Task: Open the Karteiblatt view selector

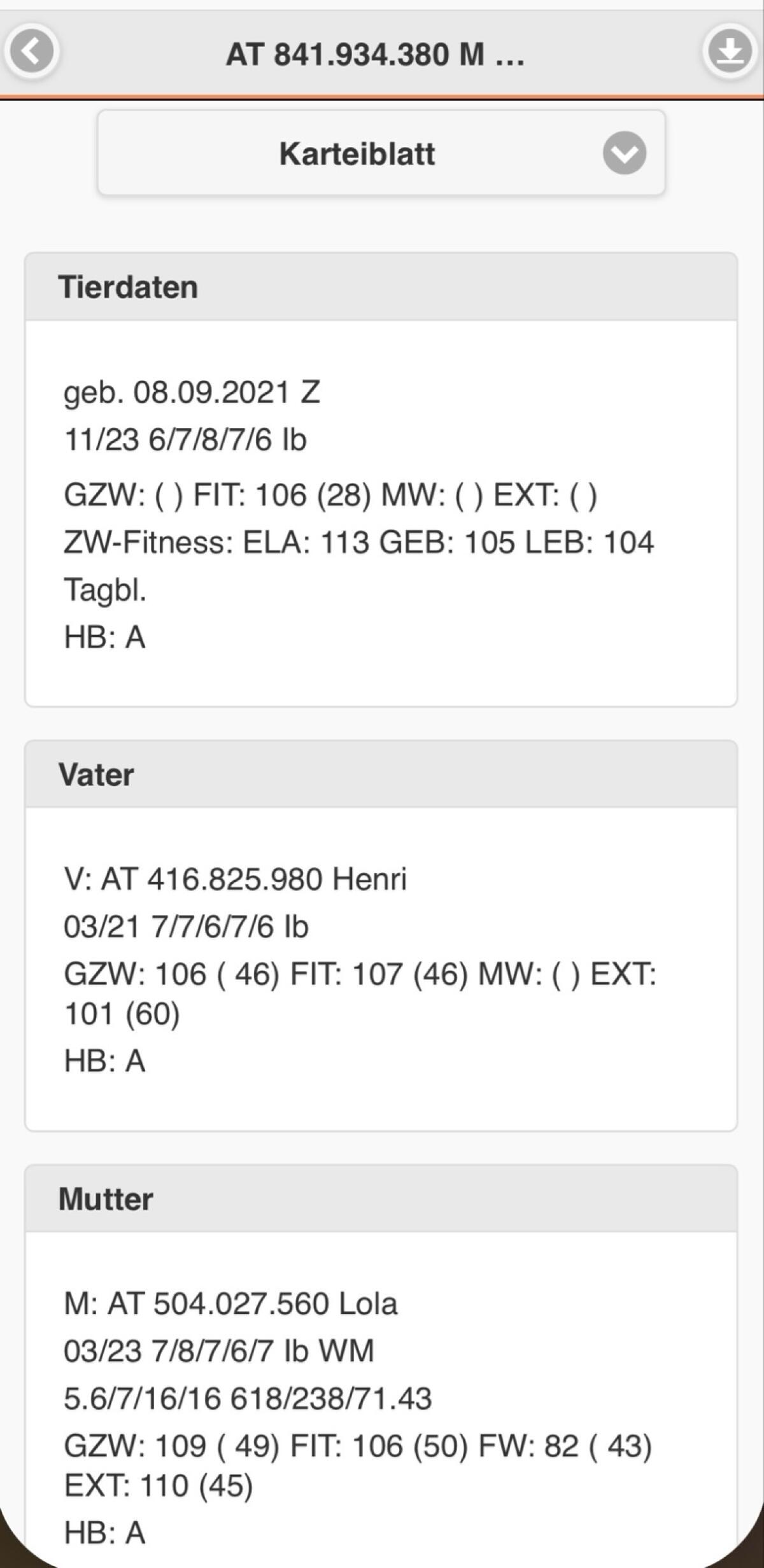Action: point(381,153)
